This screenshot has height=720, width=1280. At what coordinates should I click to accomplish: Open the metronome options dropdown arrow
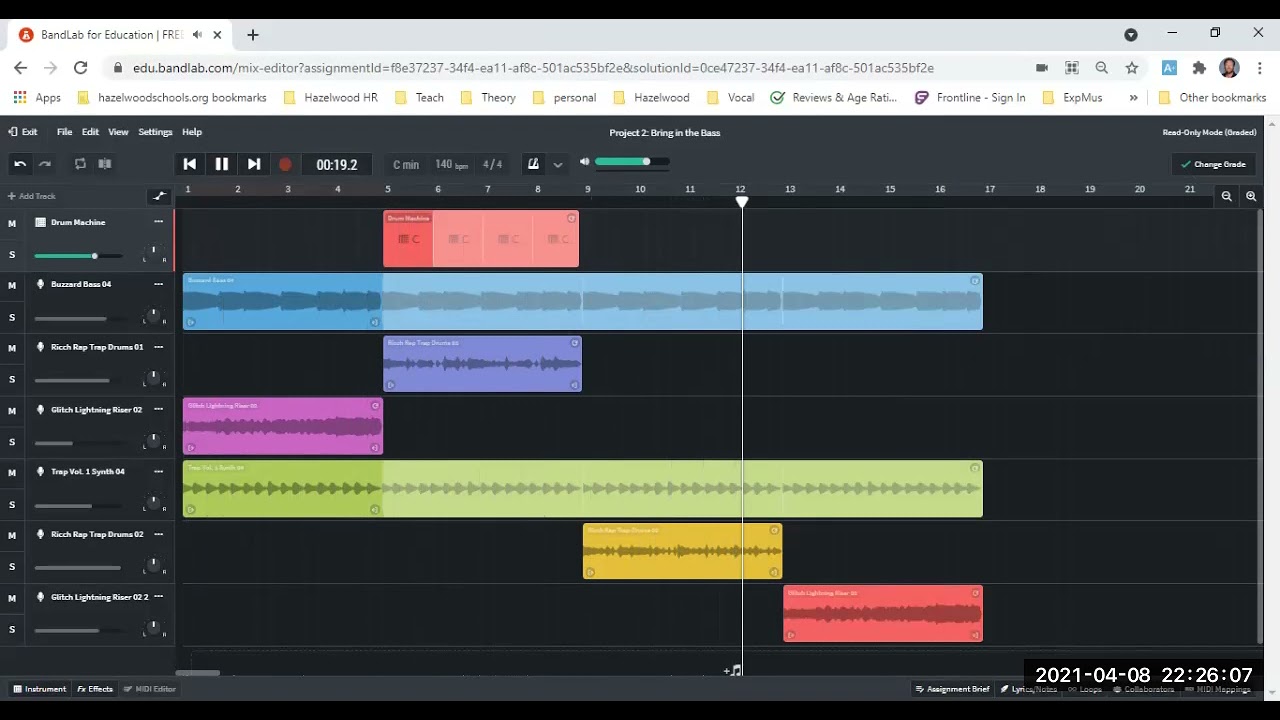558,165
